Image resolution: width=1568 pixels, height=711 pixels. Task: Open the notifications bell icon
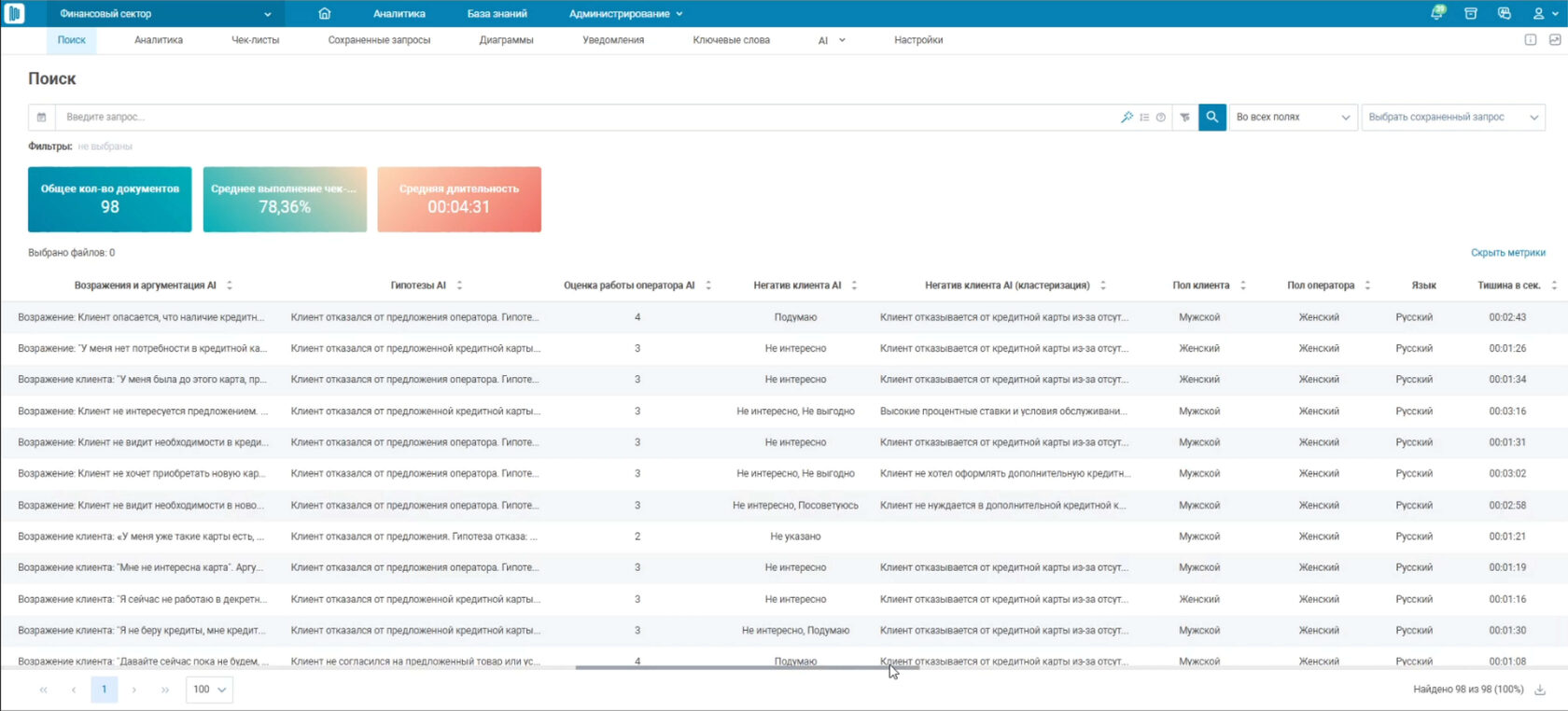(1437, 13)
